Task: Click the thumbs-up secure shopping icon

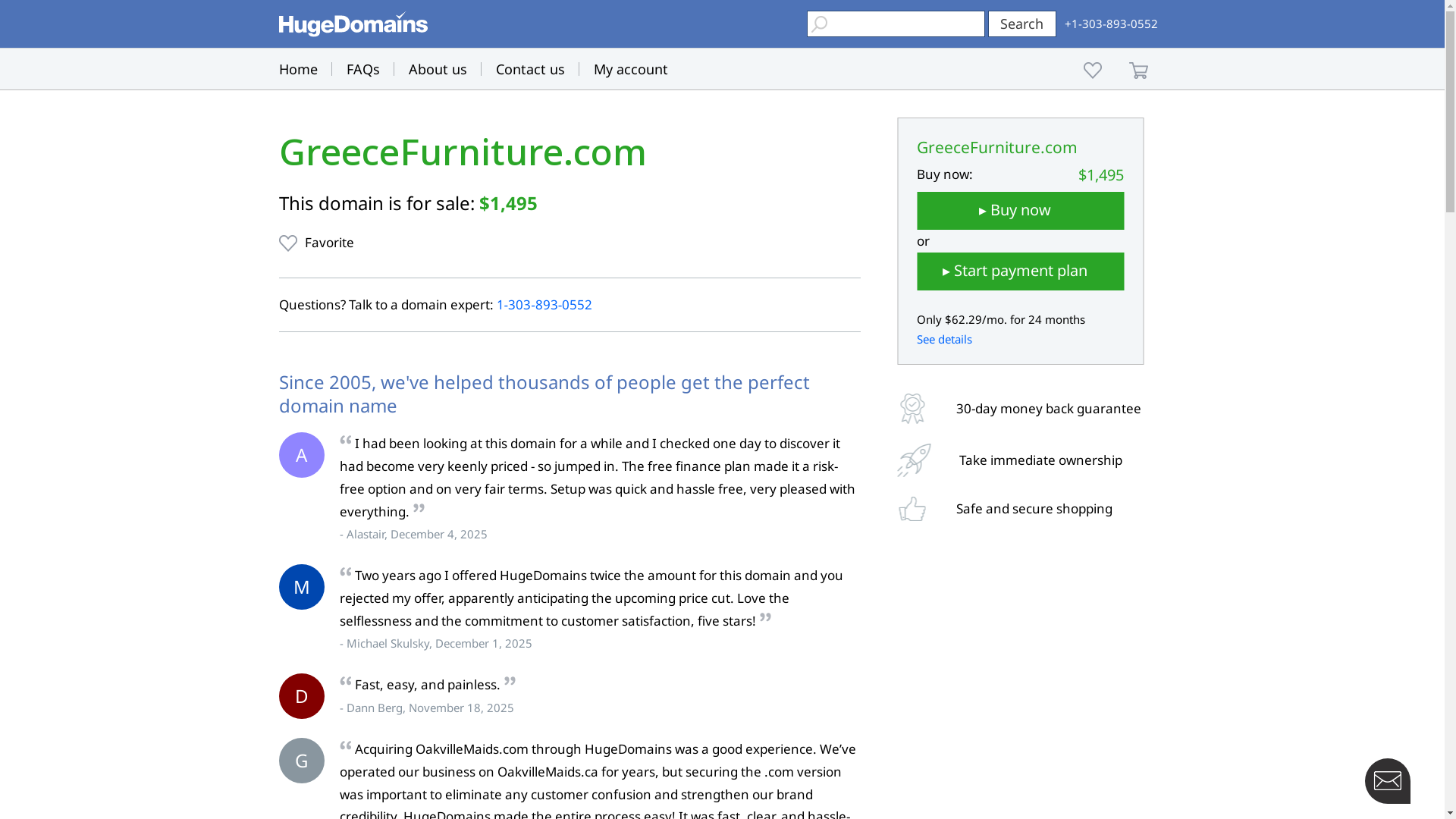Action: pyautogui.click(x=912, y=509)
